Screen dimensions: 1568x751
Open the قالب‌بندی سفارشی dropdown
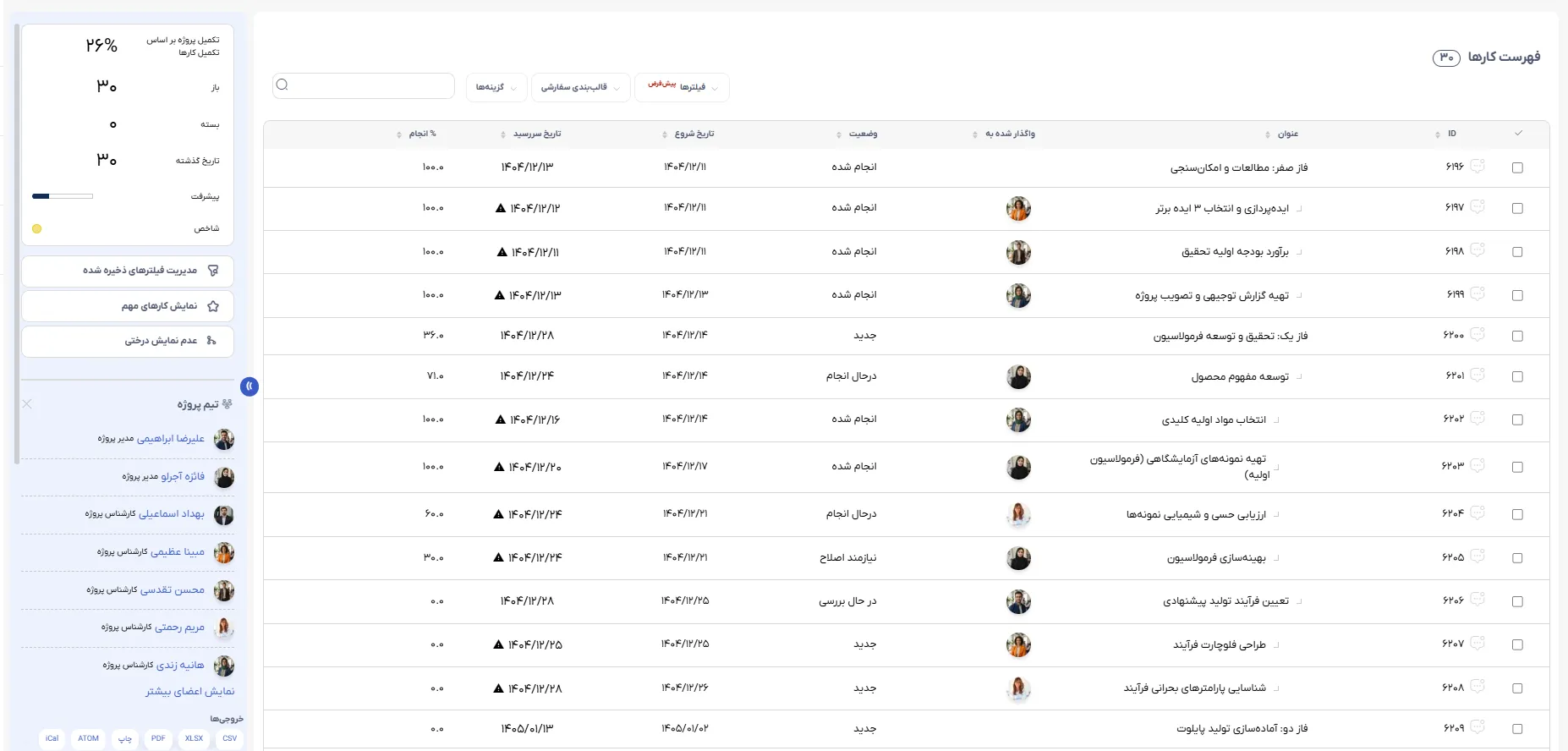(579, 87)
